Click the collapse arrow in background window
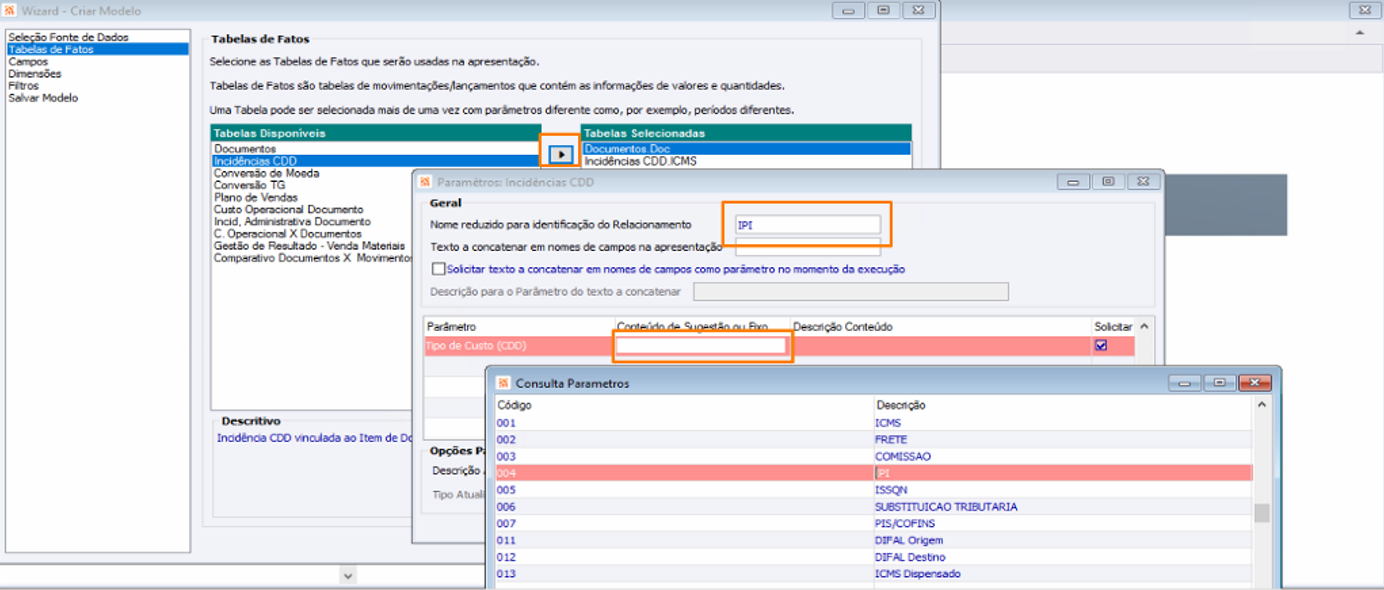Image resolution: width=1384 pixels, height=590 pixels. point(1360,33)
